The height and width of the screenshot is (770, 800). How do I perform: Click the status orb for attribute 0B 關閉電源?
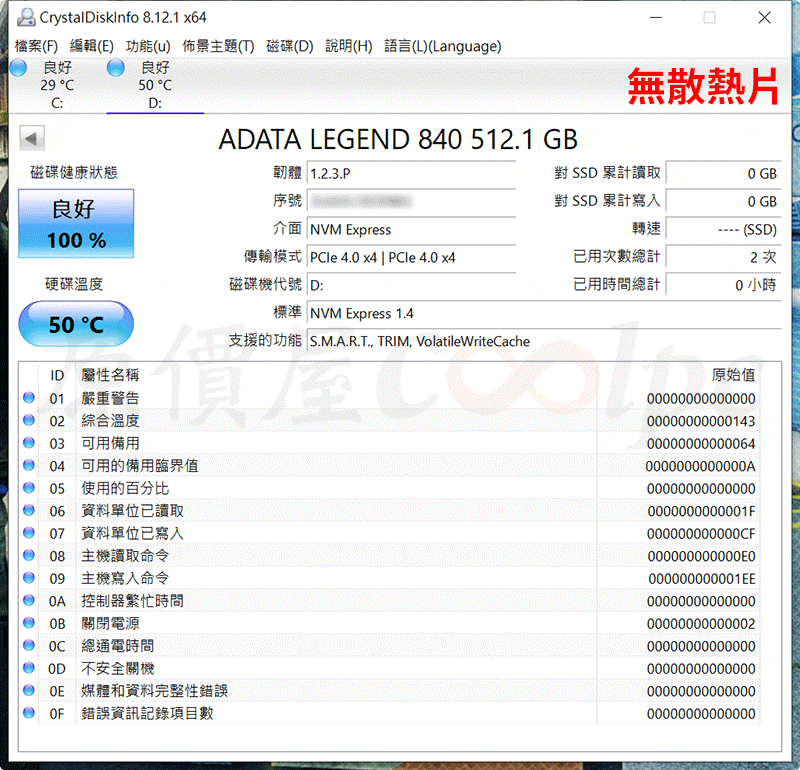pos(29,623)
